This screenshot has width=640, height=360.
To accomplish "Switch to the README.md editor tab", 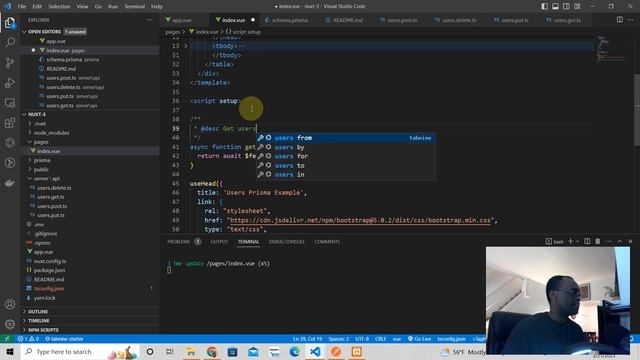I will click(347, 20).
